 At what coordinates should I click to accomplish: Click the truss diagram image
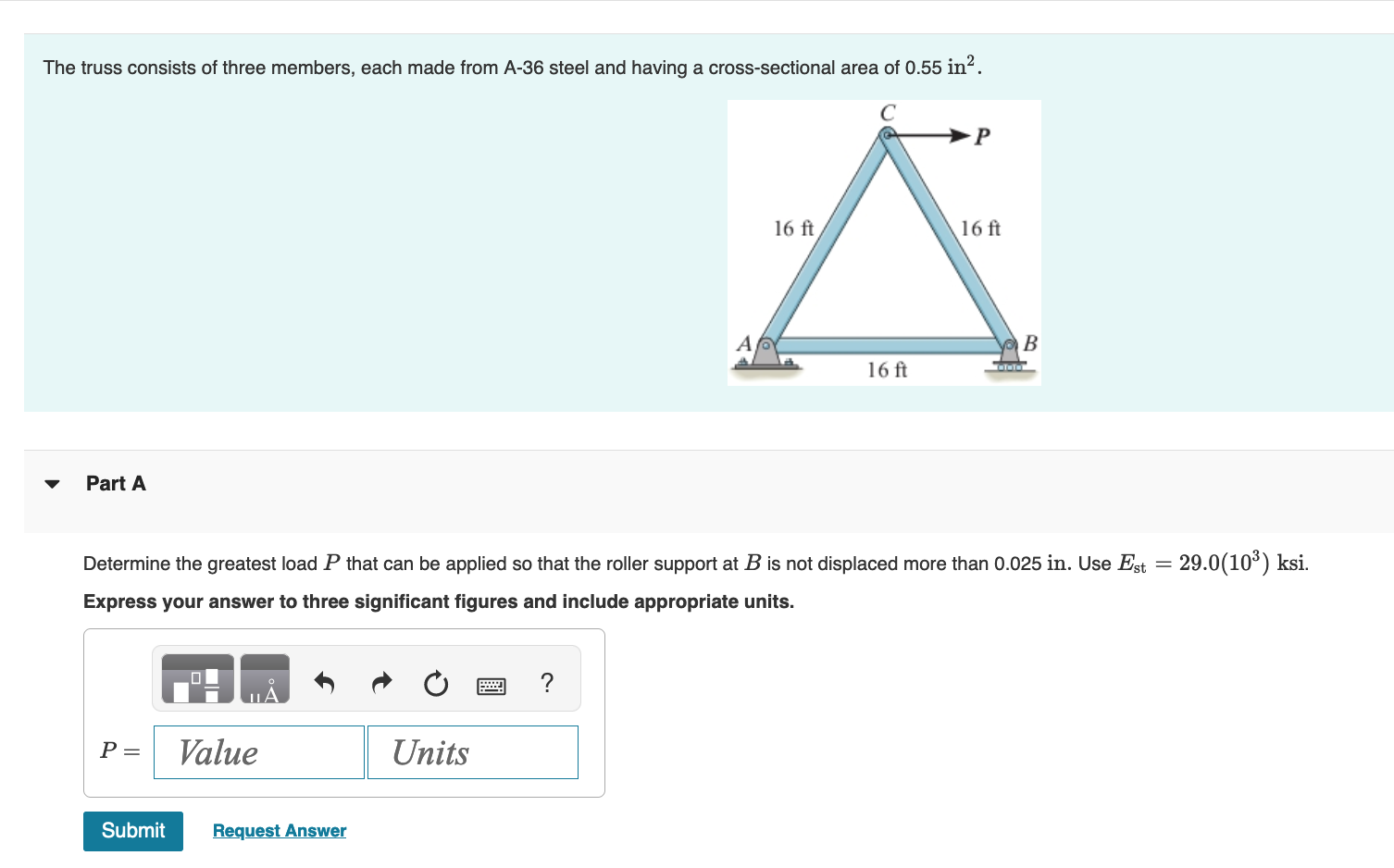click(884, 242)
